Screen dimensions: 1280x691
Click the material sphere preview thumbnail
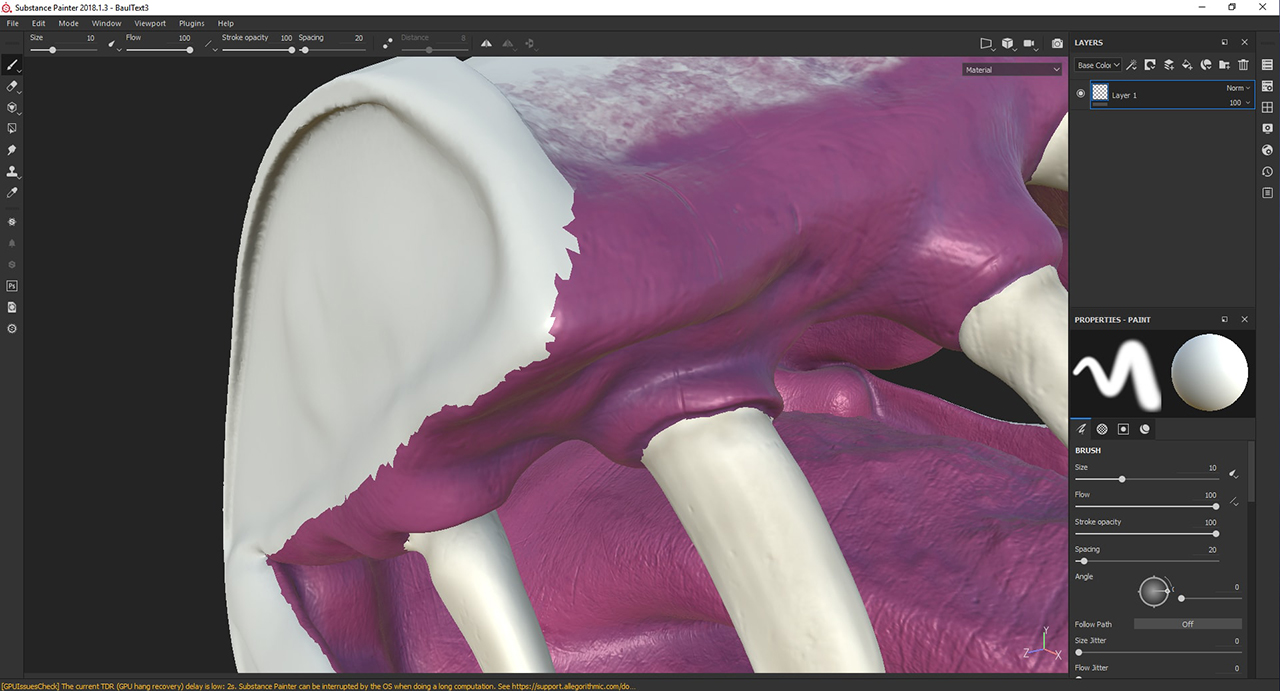[1209, 373]
